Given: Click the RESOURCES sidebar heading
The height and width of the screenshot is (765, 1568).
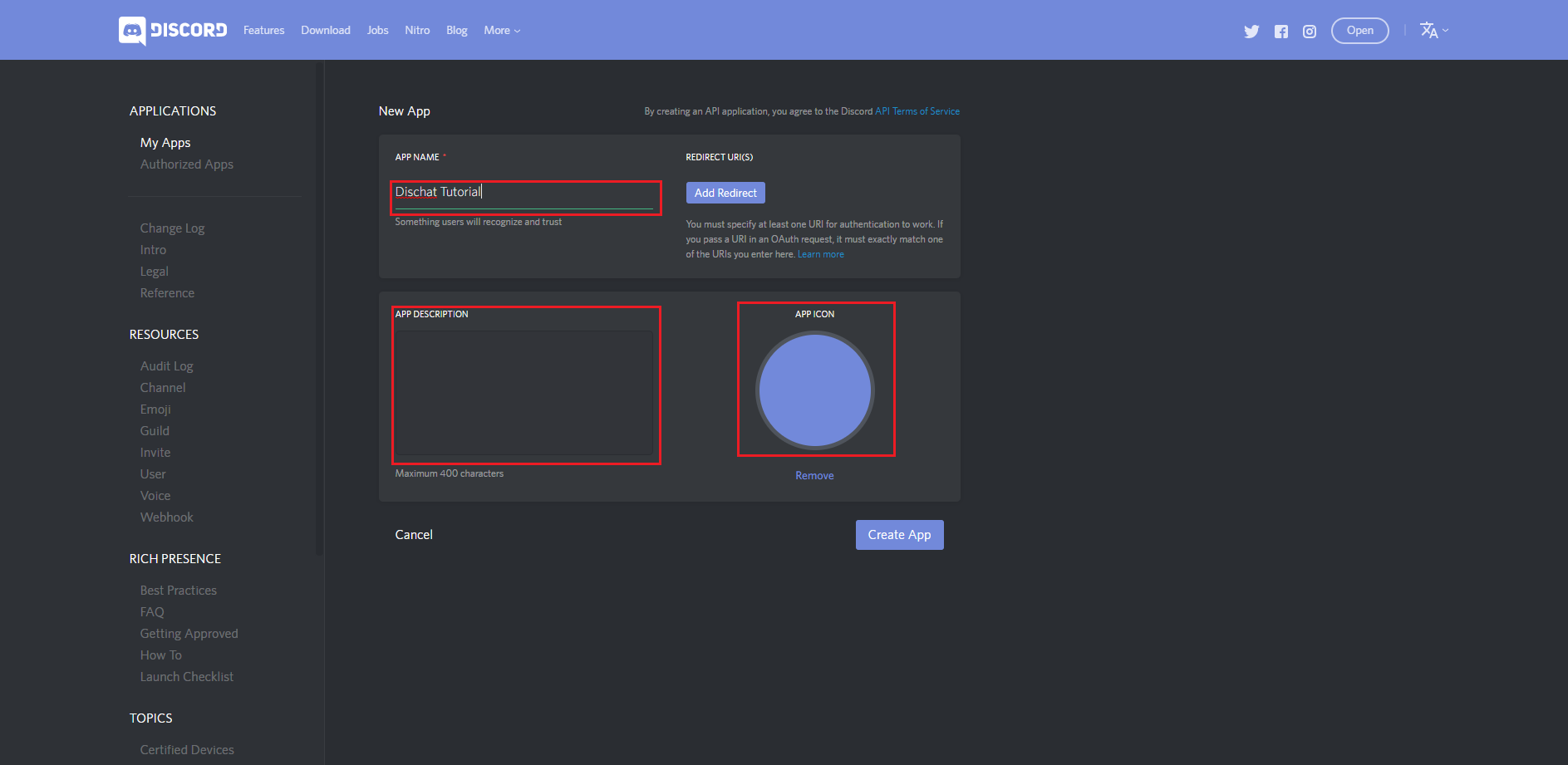Looking at the screenshot, I should pyautogui.click(x=164, y=335).
